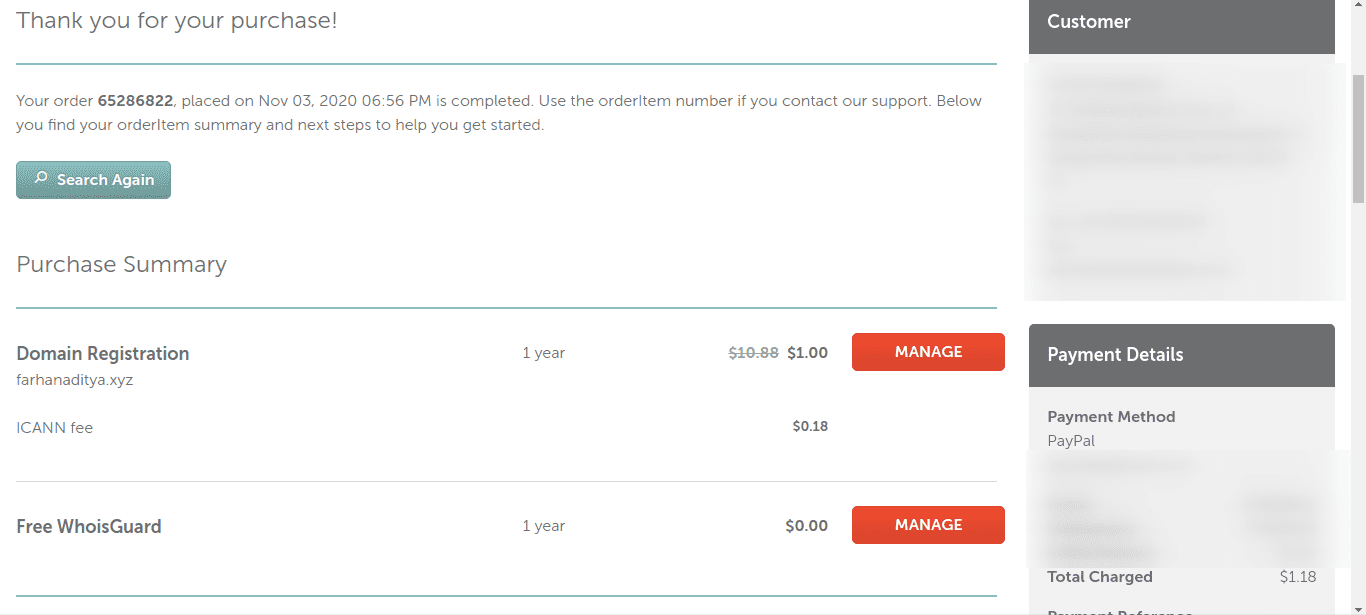The width and height of the screenshot is (1366, 615).
Task: Click the Payment Details panel header
Action: (x=1115, y=355)
